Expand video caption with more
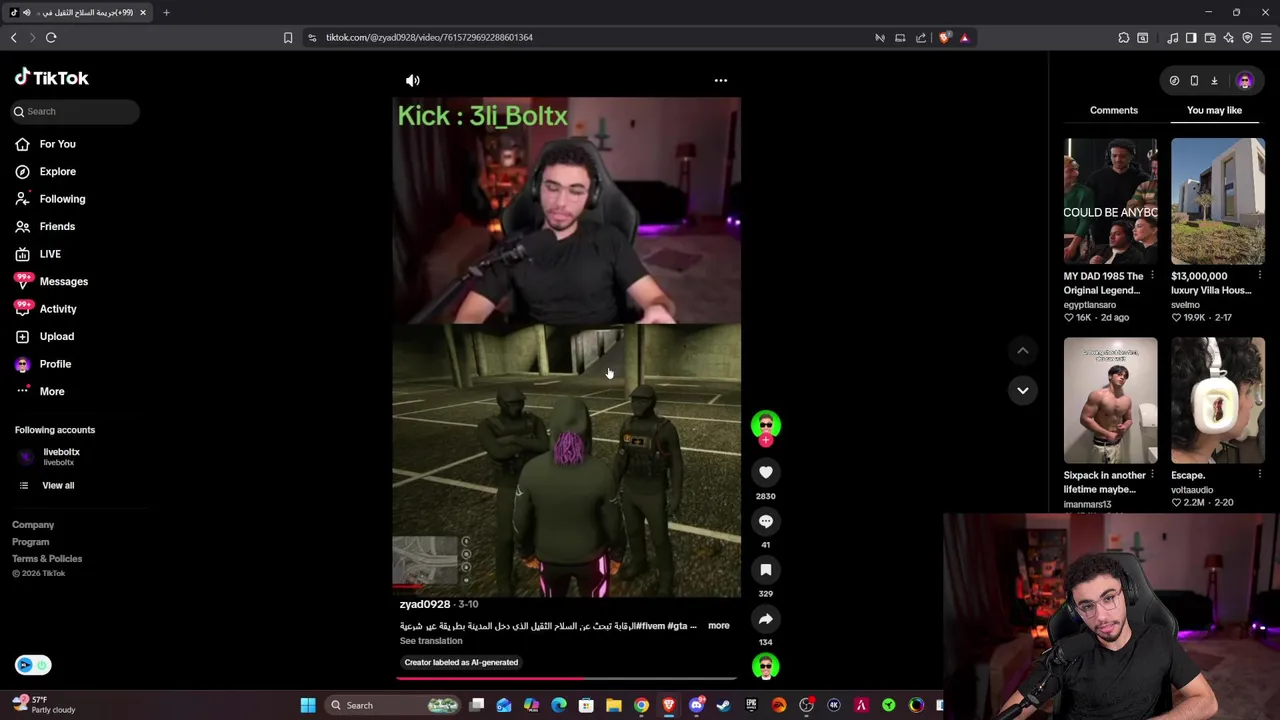The height and width of the screenshot is (720, 1280). 718,625
